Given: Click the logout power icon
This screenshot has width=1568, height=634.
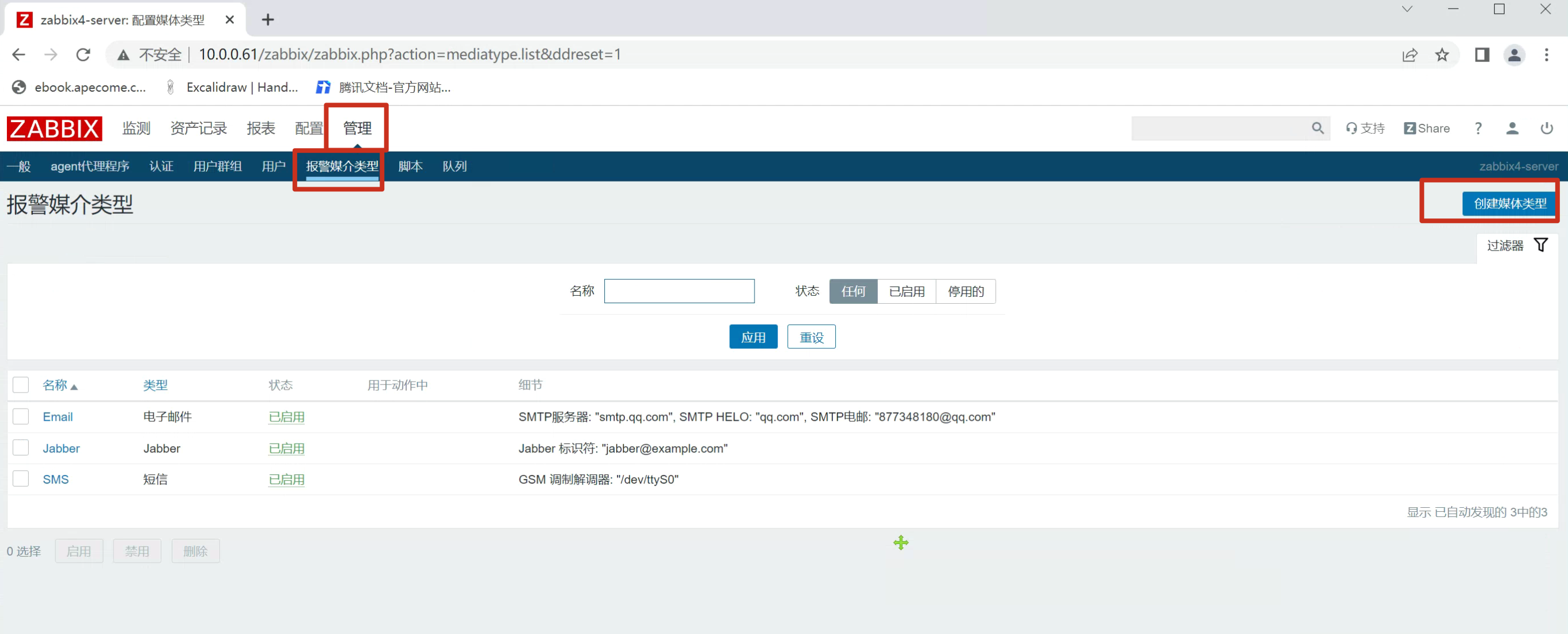Looking at the screenshot, I should (x=1546, y=128).
